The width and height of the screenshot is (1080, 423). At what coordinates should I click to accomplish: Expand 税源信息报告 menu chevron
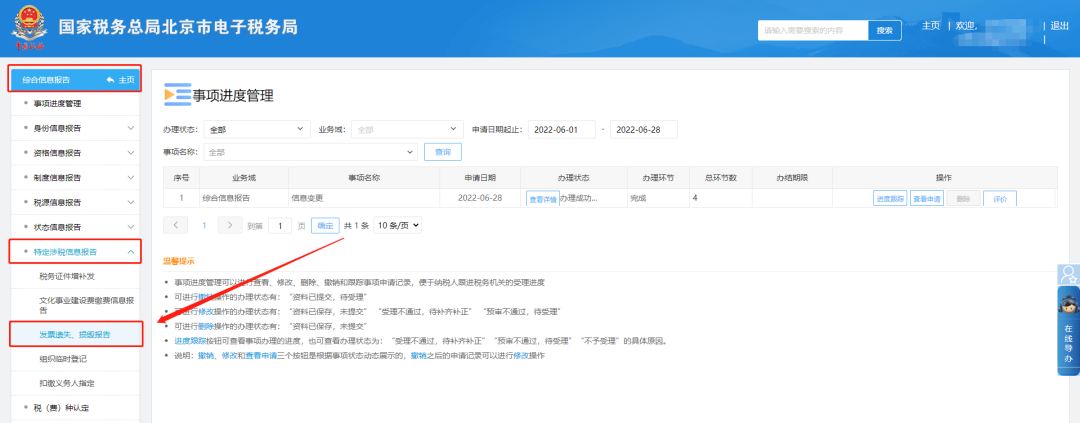click(x=131, y=203)
